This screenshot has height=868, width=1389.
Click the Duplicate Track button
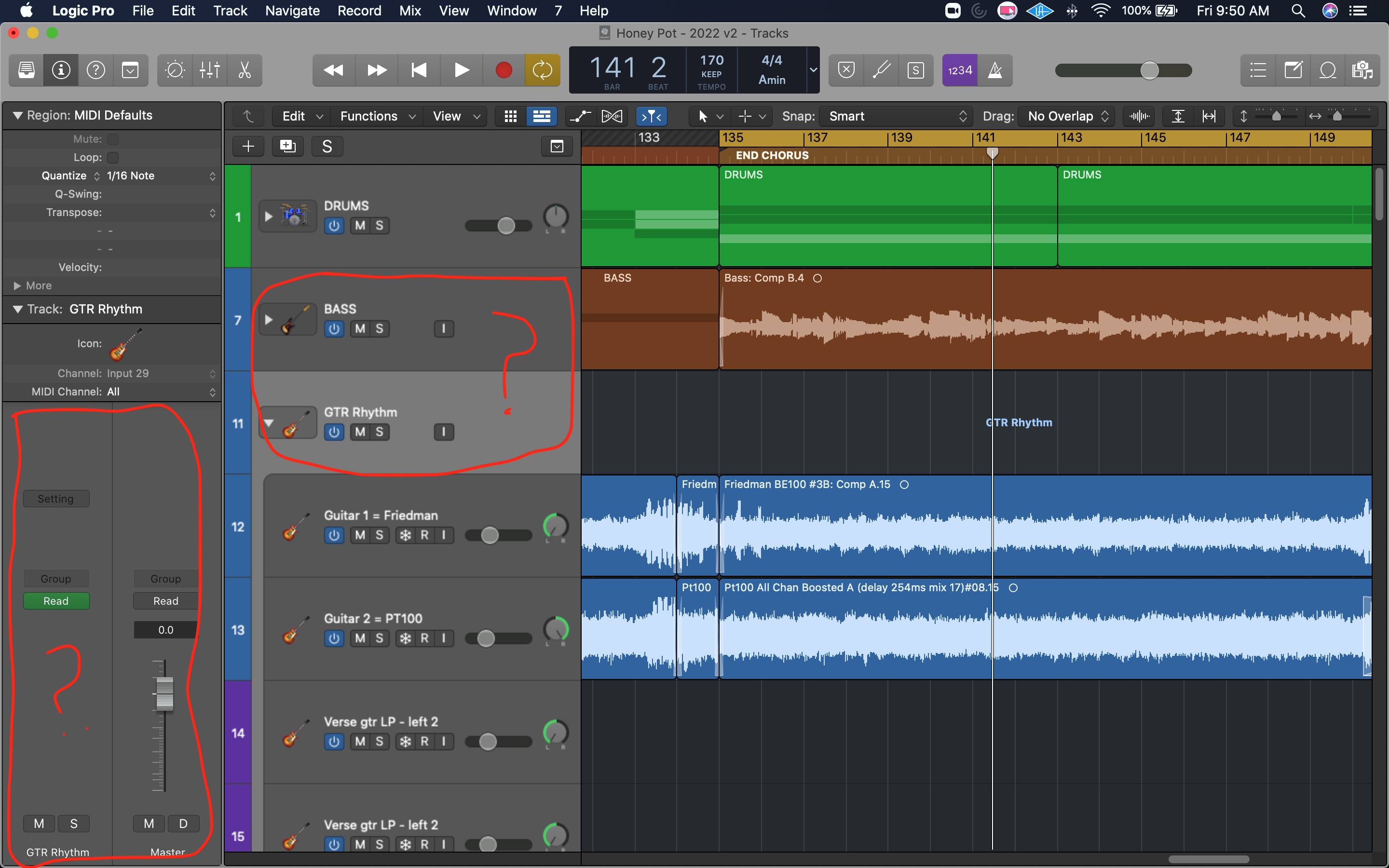tap(287, 147)
